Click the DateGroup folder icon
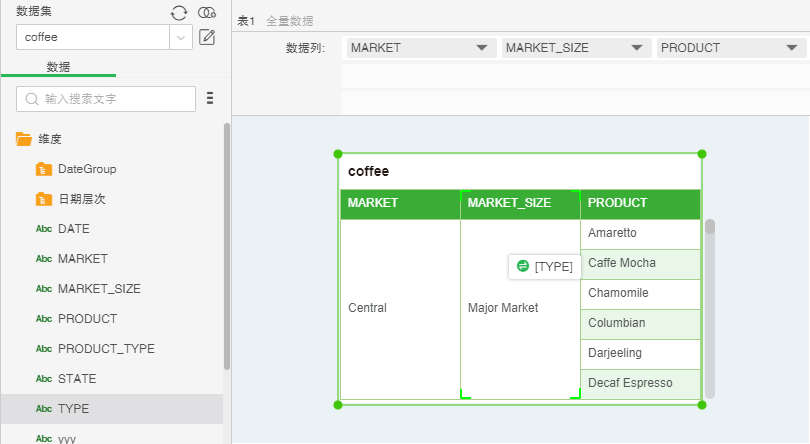Image resolution: width=810 pixels, height=444 pixels. click(43, 169)
